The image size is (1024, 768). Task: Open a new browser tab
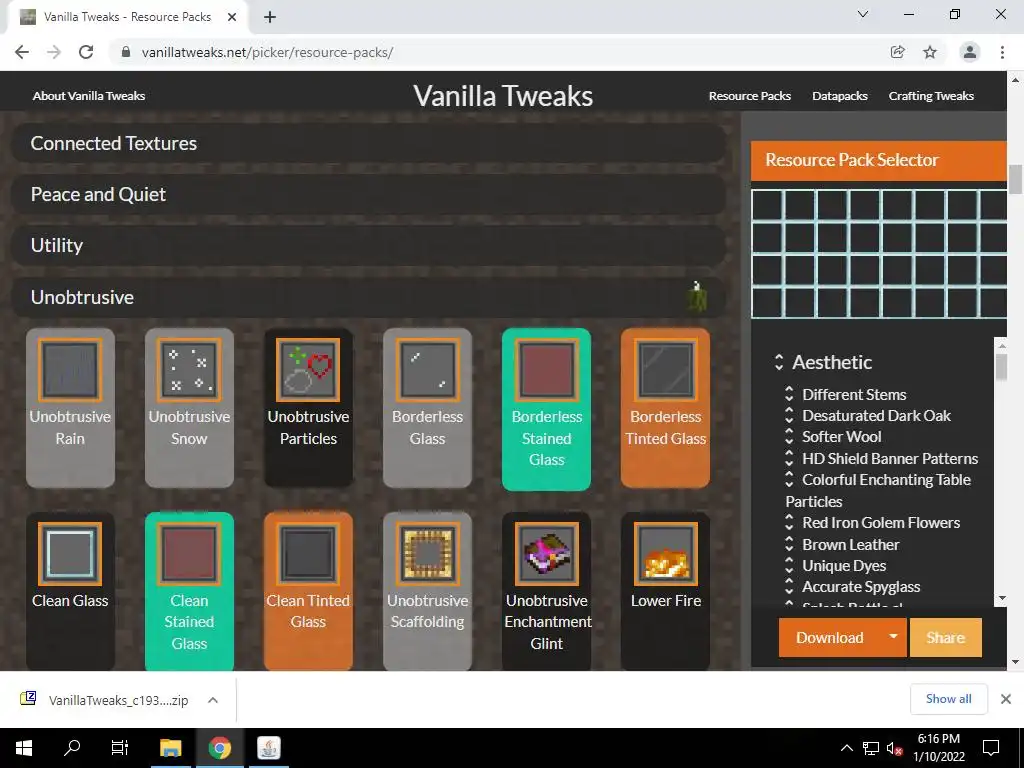coord(270,17)
